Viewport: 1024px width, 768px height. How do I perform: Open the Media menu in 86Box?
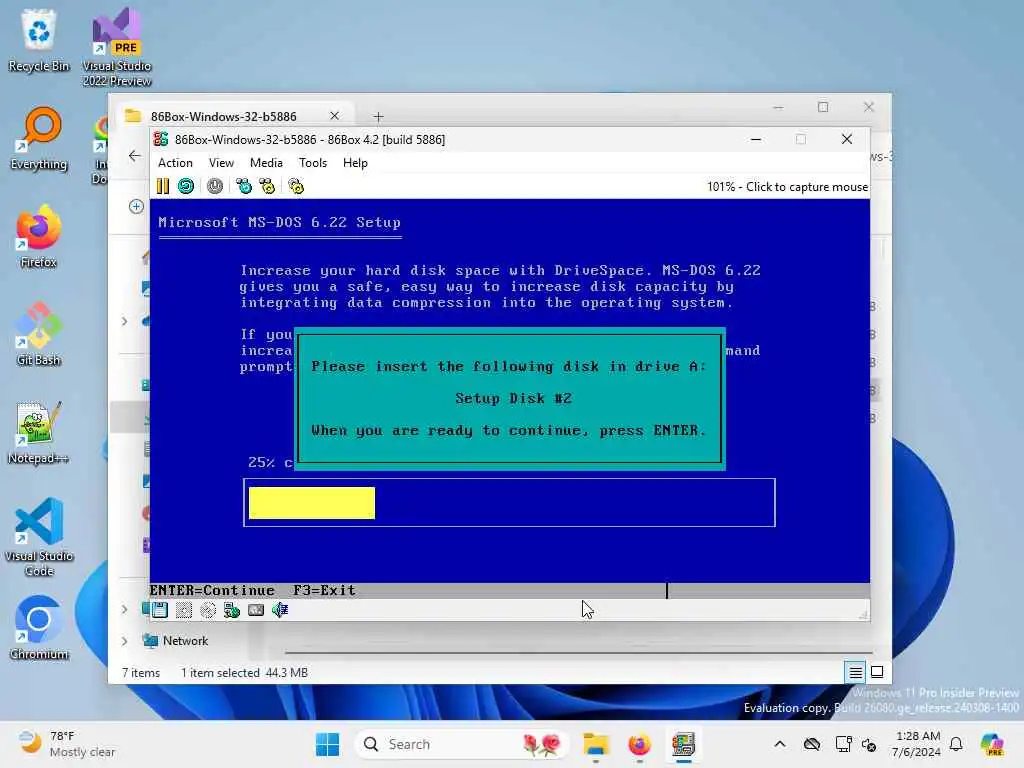pyautogui.click(x=266, y=163)
